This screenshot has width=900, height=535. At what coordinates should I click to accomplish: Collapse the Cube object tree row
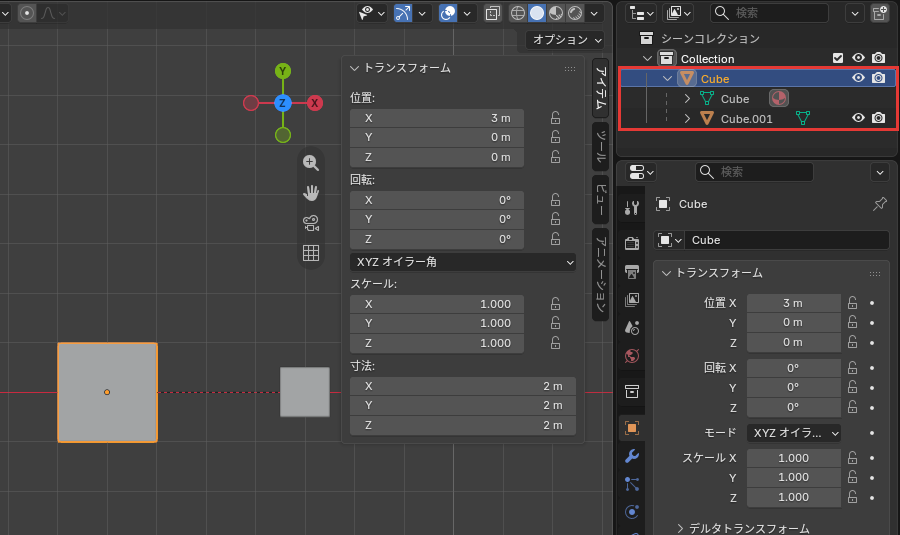pos(668,79)
